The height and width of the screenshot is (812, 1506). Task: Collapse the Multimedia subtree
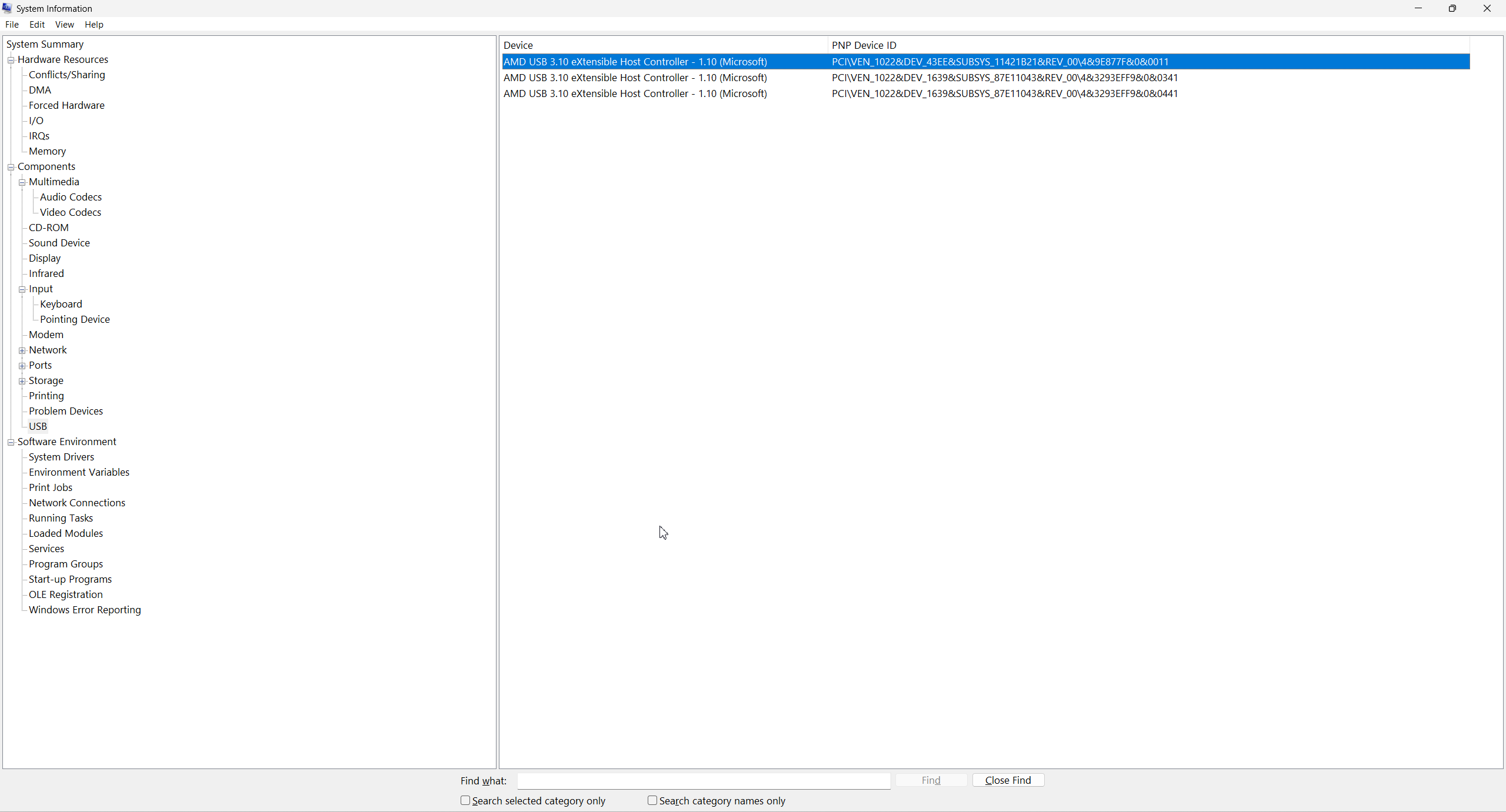[22, 182]
